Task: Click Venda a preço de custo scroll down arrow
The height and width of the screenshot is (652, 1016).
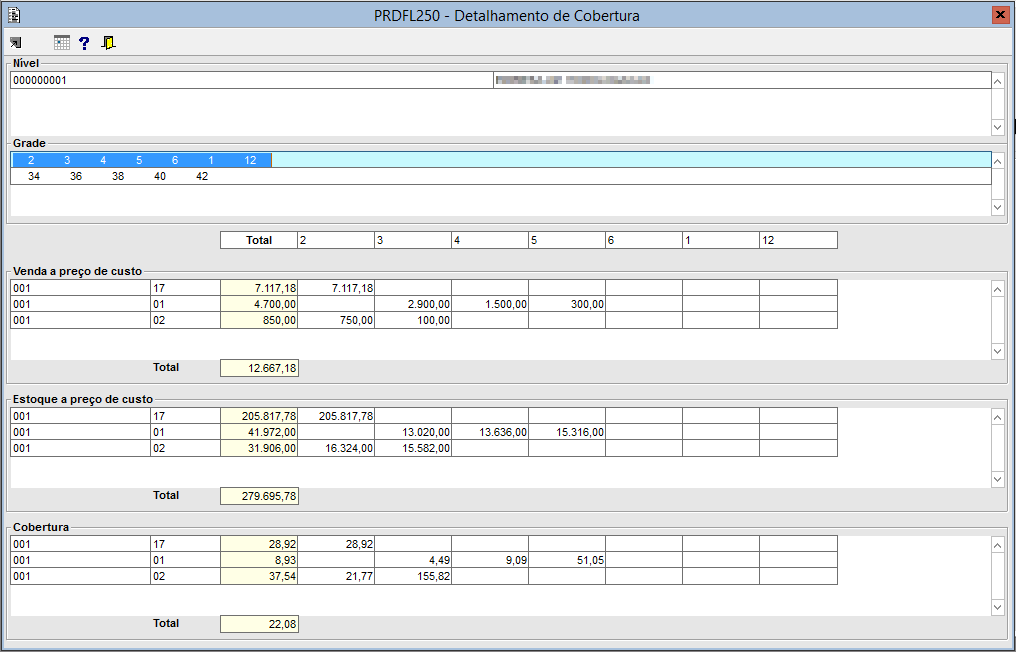Action: (x=998, y=351)
